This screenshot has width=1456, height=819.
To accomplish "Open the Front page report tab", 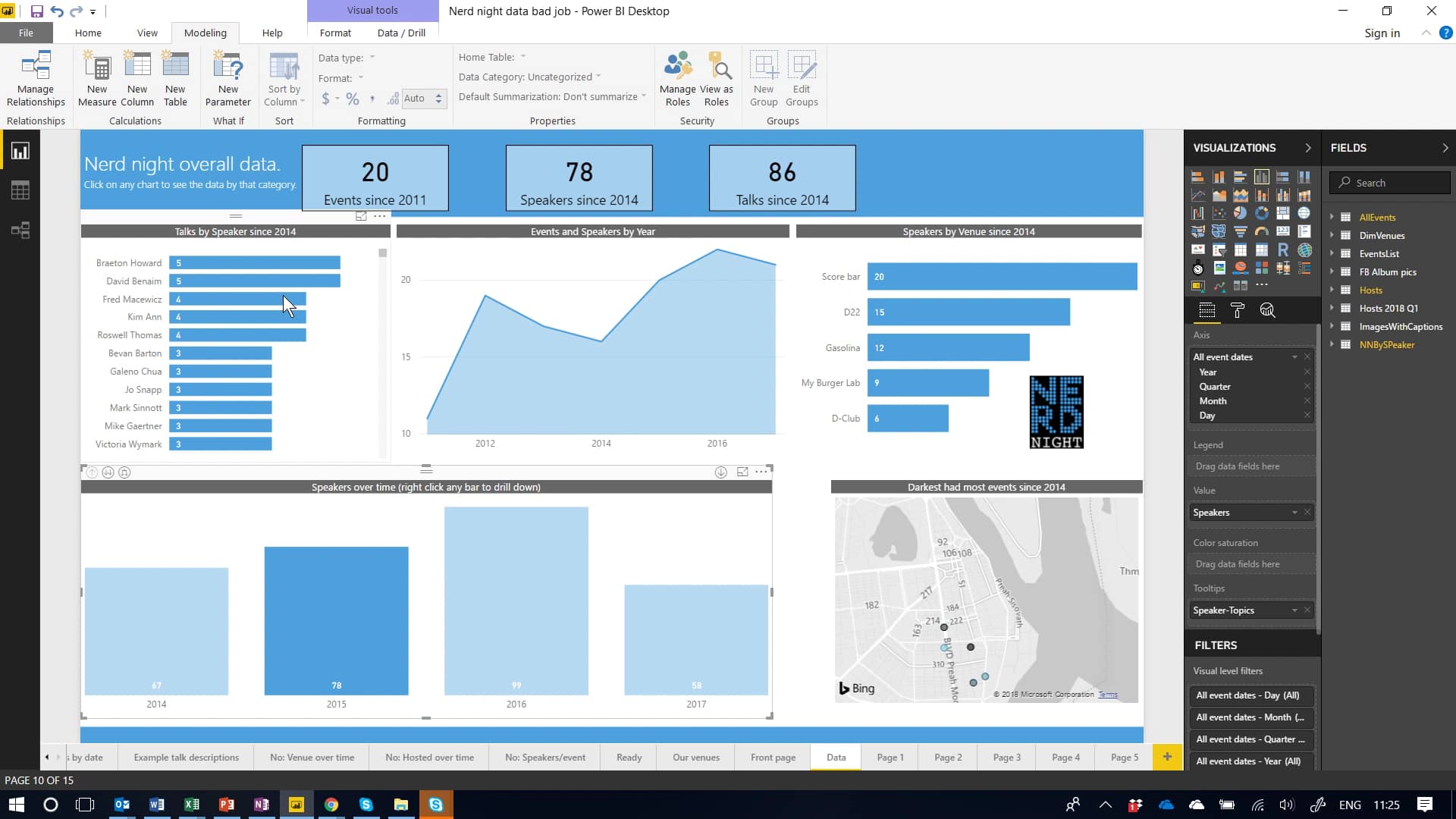I will [x=772, y=757].
